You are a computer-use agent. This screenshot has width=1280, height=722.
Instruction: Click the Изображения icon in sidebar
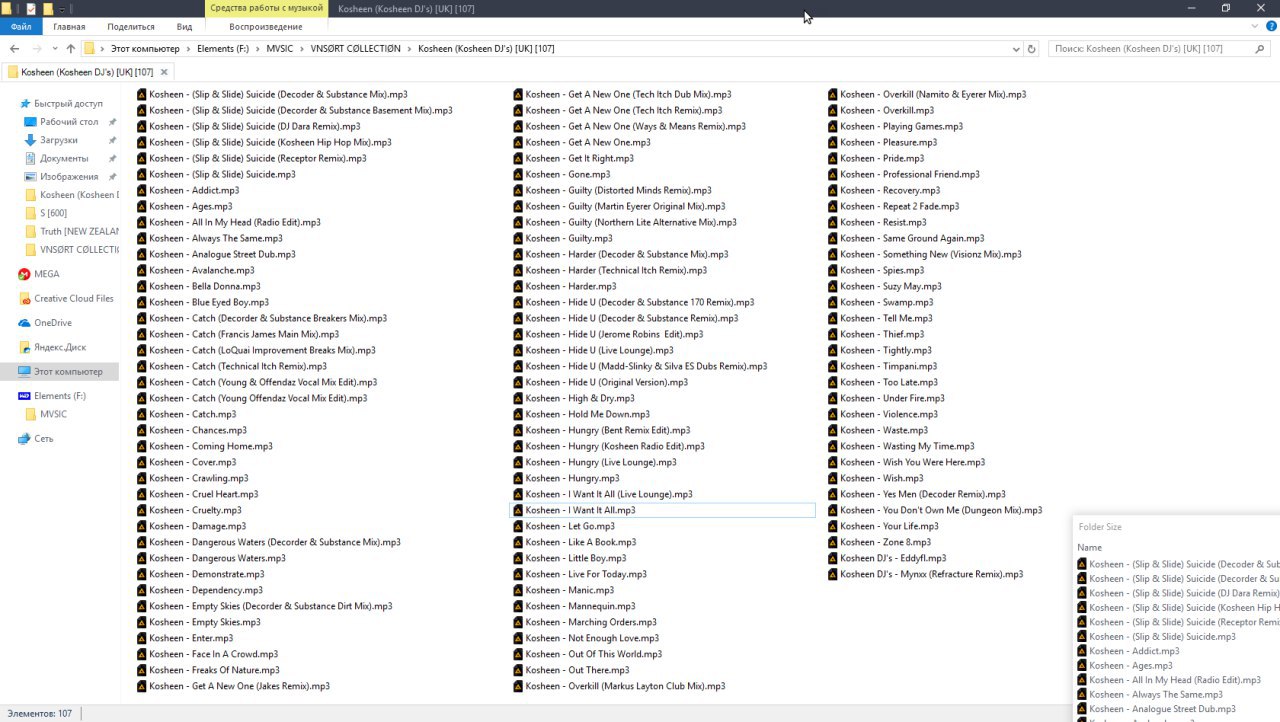pos(31,176)
